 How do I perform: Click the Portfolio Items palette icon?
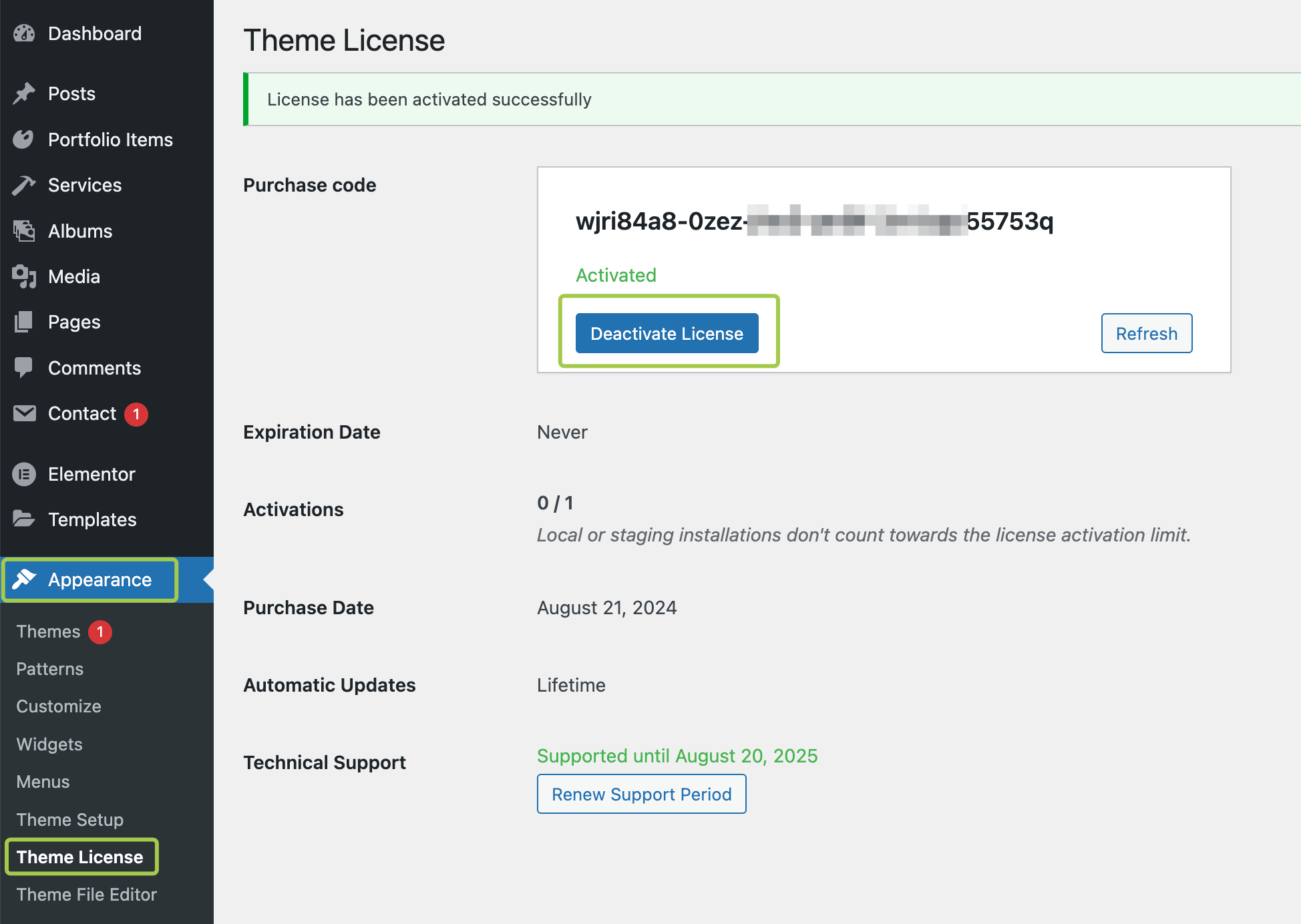coord(24,140)
